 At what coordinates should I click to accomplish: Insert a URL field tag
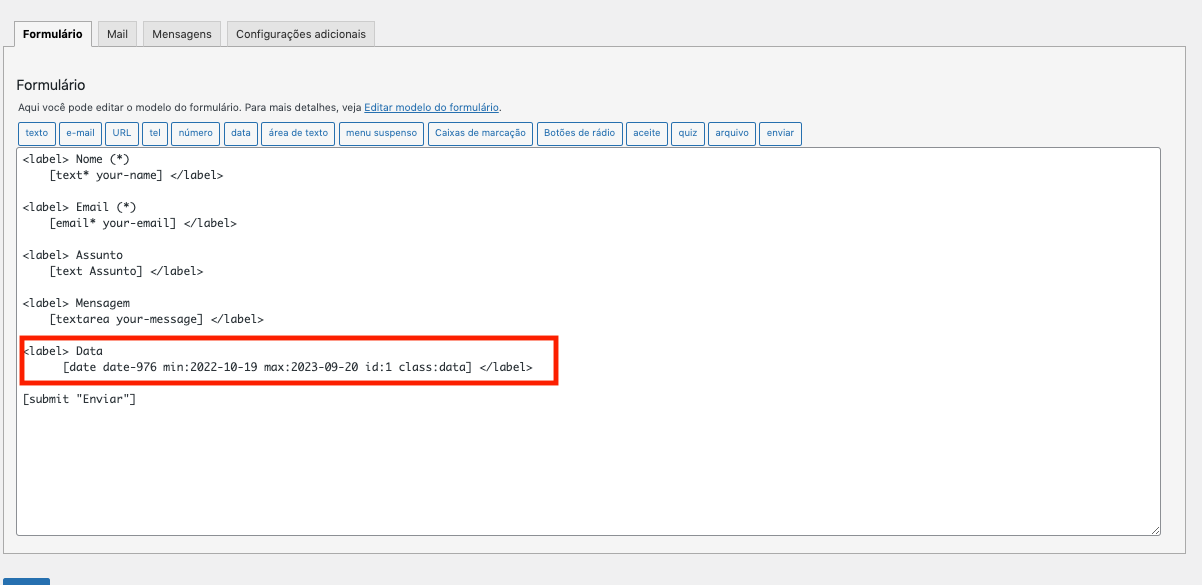pyautogui.click(x=121, y=133)
